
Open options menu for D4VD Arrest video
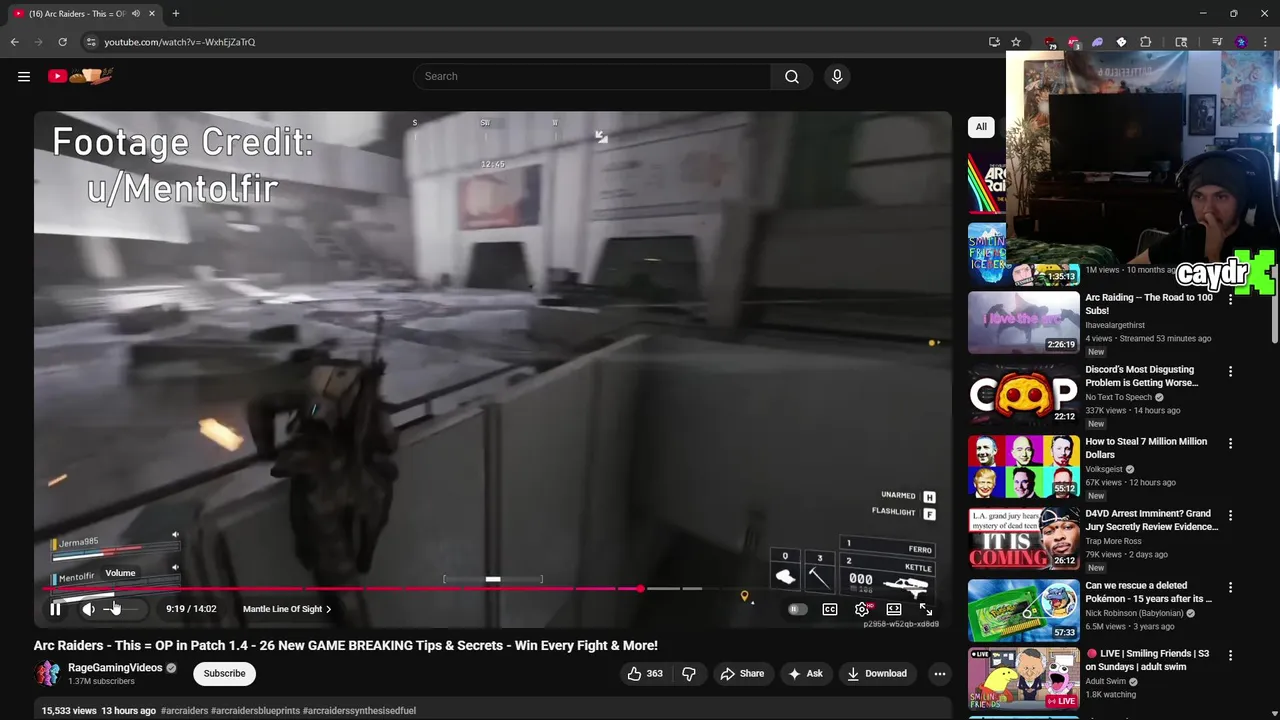click(x=1230, y=515)
